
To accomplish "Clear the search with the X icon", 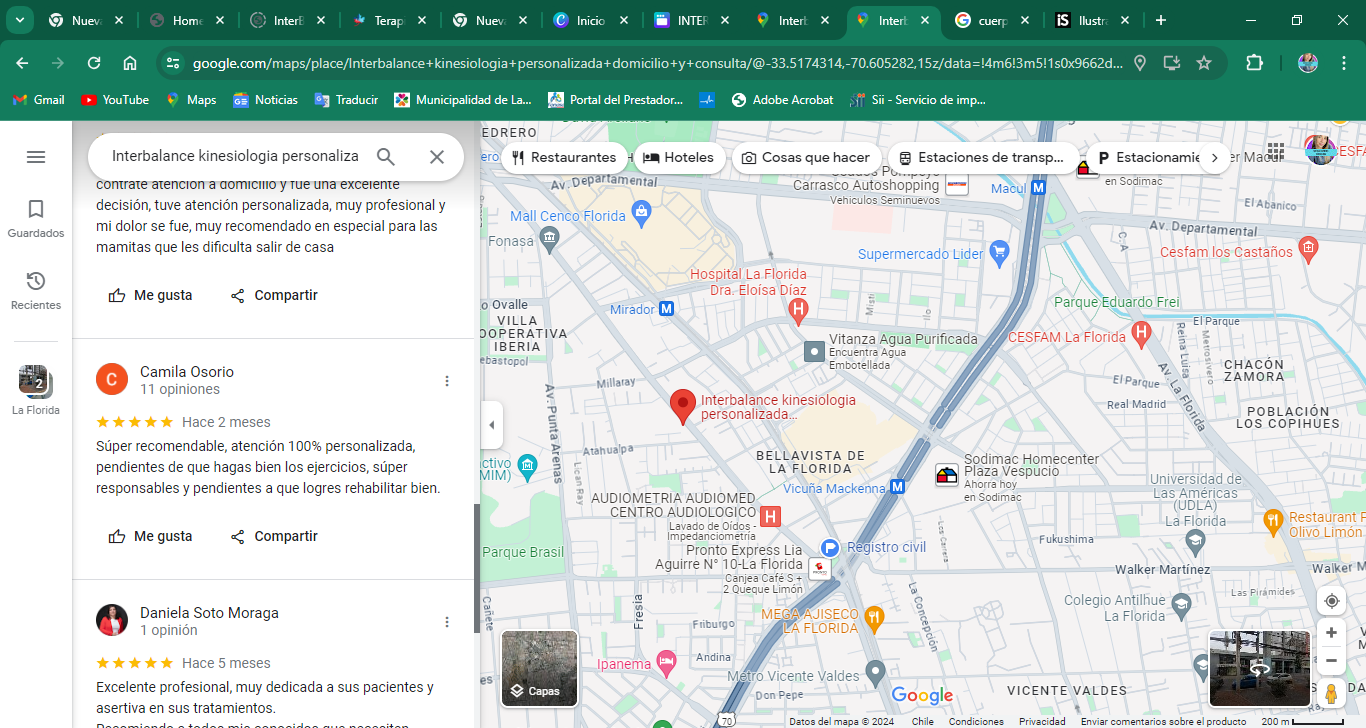I will tap(437, 157).
